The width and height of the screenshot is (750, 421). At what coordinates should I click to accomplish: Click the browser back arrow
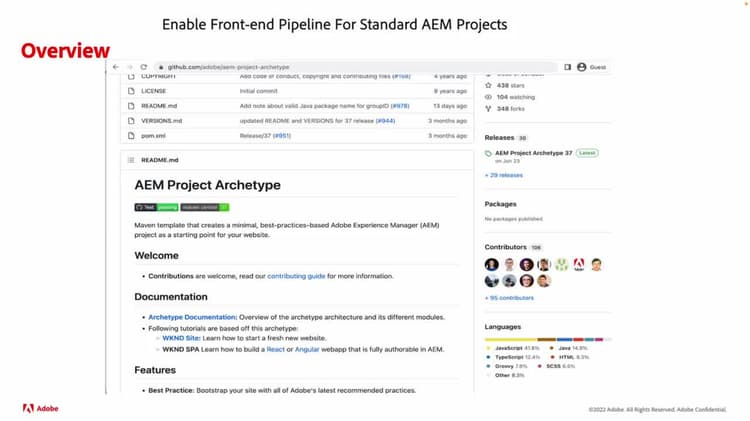[116, 66]
